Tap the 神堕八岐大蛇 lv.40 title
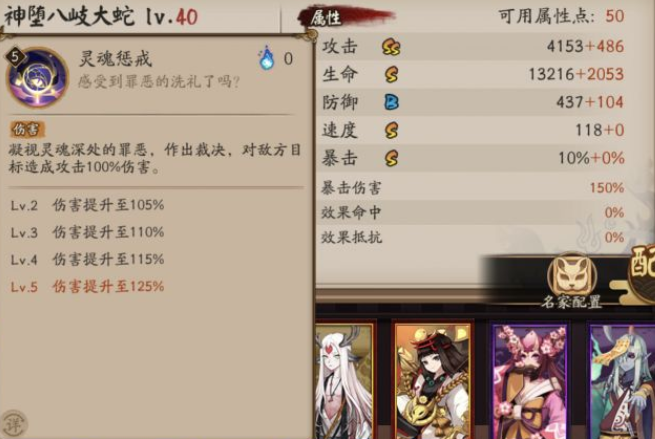Viewport: 655px width, 439px height. point(100,17)
